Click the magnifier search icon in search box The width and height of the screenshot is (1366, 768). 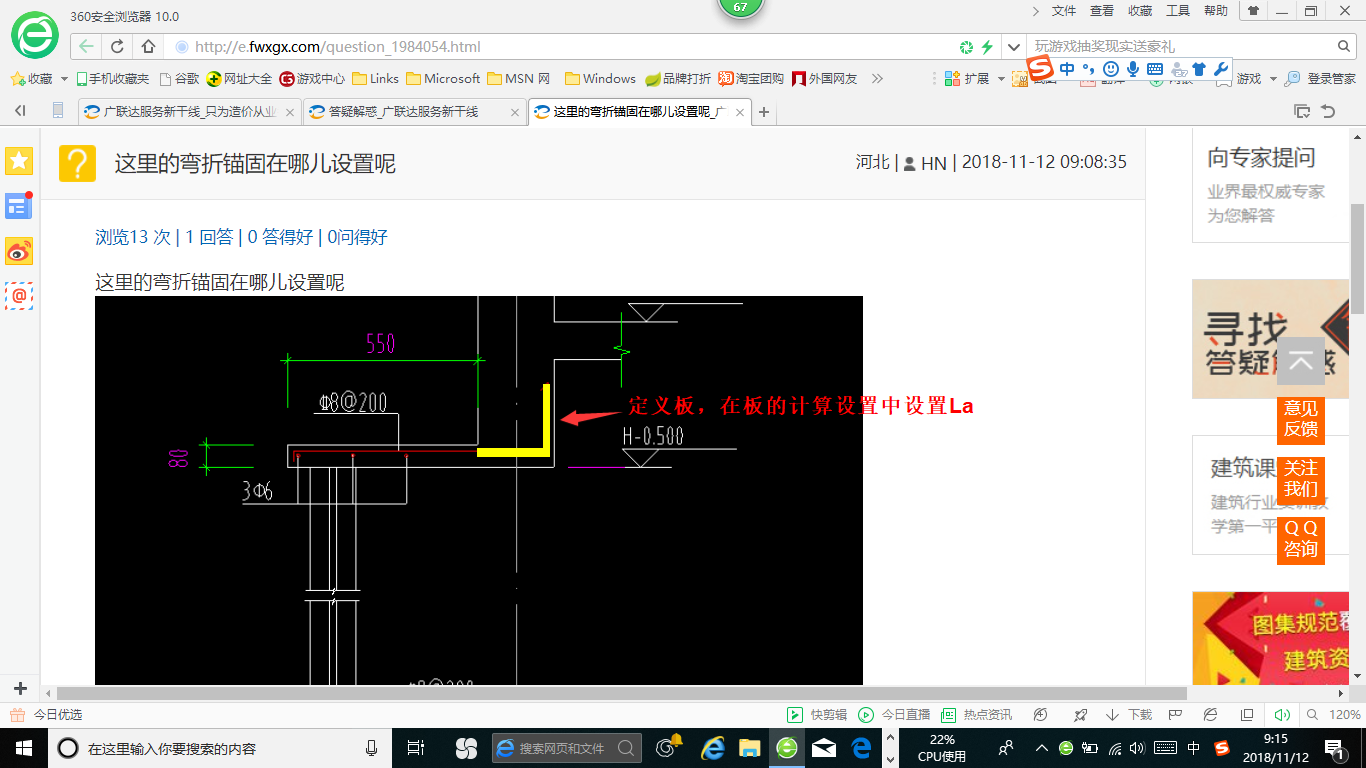(1345, 46)
